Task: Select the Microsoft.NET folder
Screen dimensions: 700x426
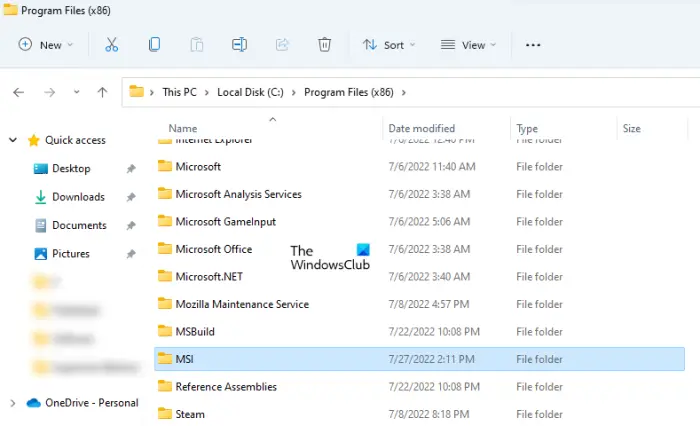Action: [209, 277]
